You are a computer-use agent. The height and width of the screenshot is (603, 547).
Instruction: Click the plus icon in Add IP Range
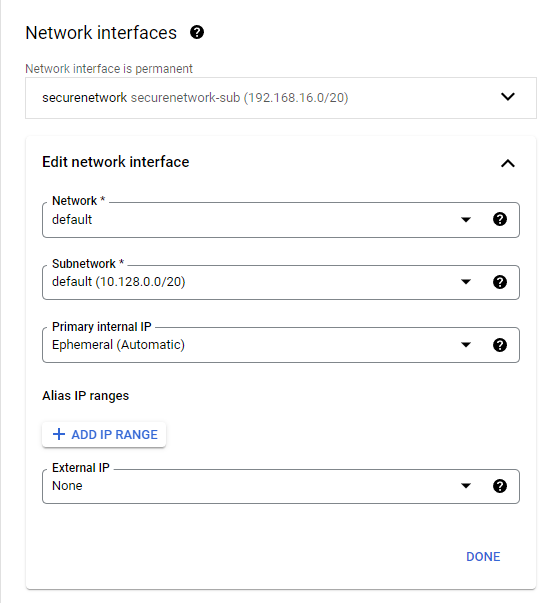click(59, 434)
